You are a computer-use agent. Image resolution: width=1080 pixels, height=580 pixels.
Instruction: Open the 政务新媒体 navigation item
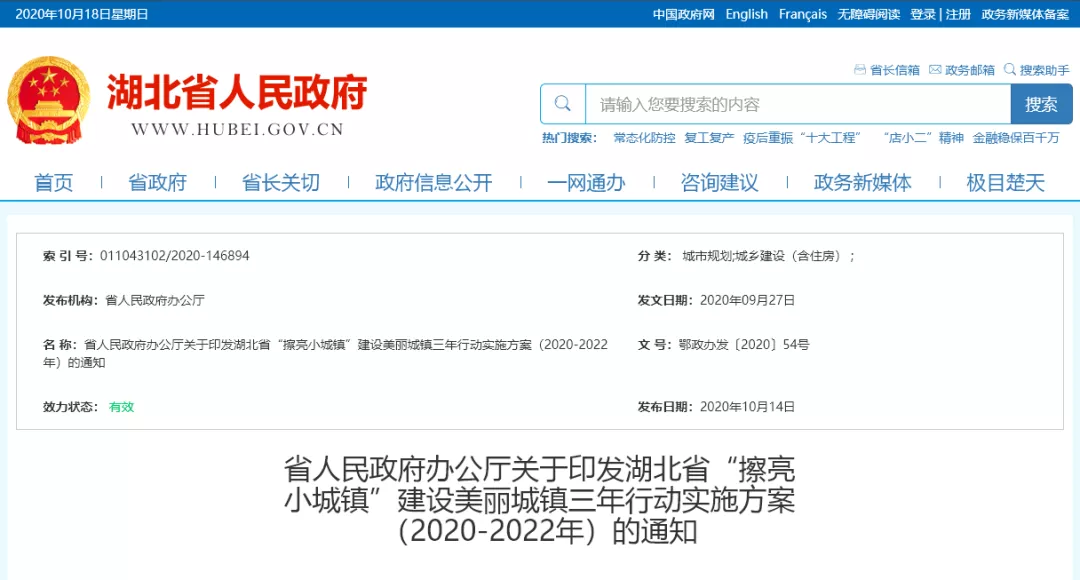862,182
